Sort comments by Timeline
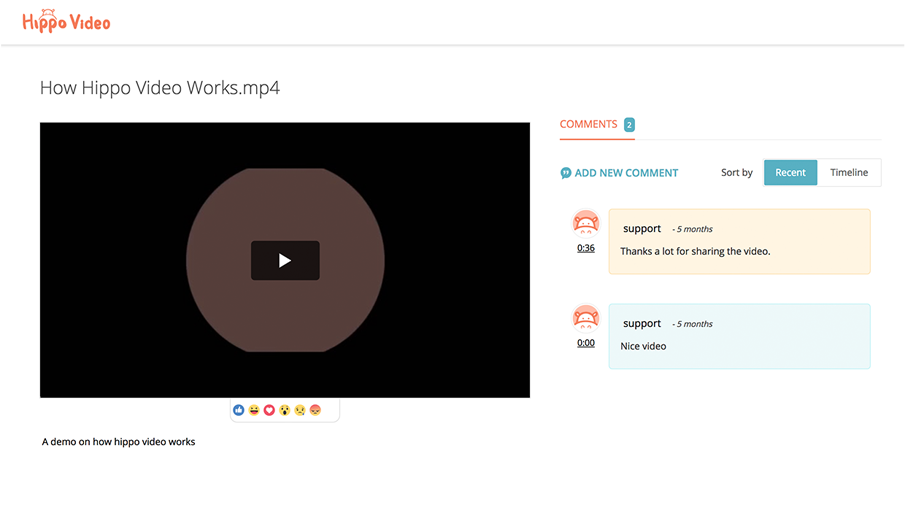 849,172
